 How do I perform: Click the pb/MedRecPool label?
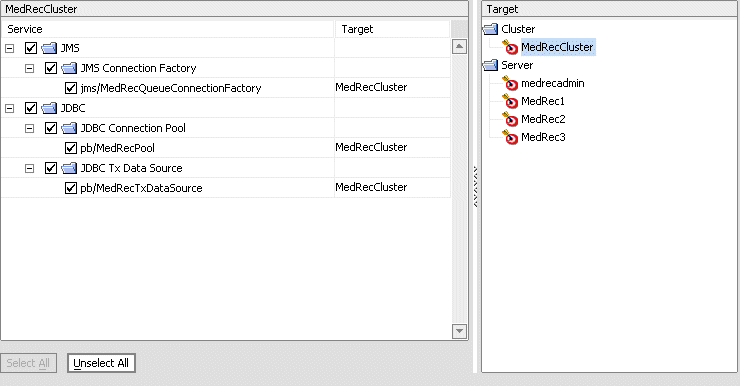pyautogui.click(x=117, y=148)
